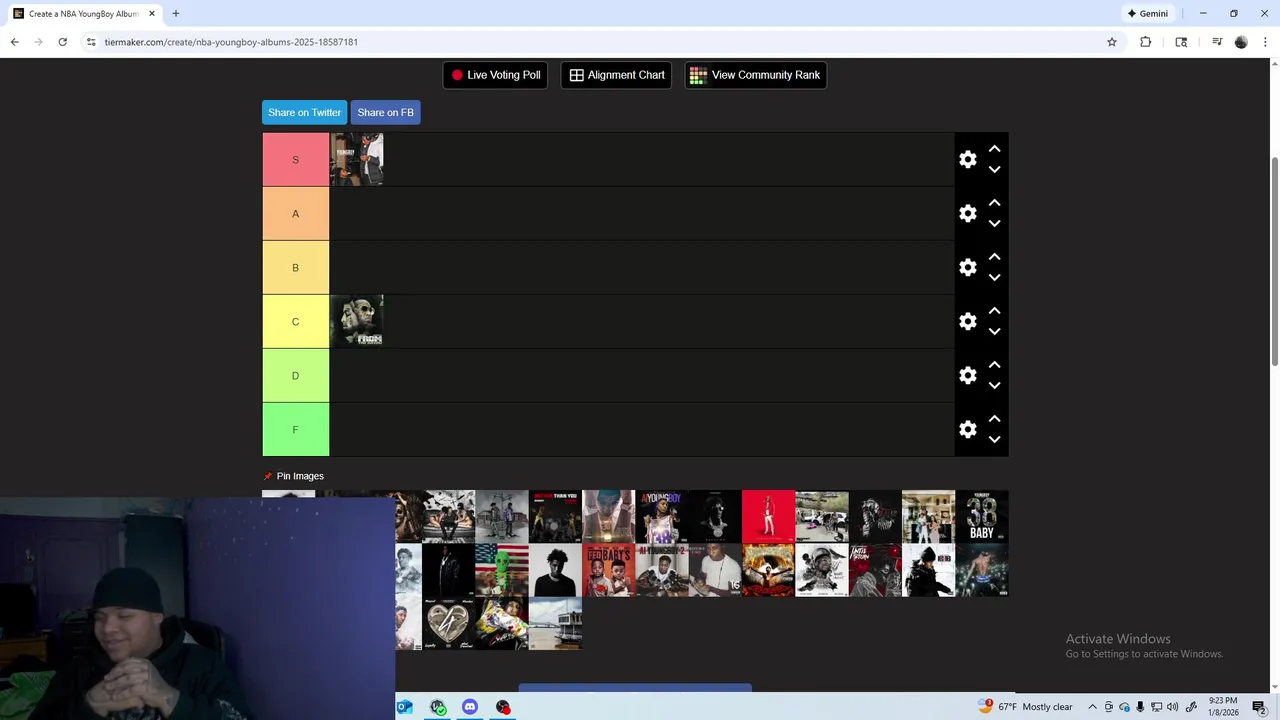1280x720 pixels.
Task: Open a new browser tab
Action: (x=176, y=14)
